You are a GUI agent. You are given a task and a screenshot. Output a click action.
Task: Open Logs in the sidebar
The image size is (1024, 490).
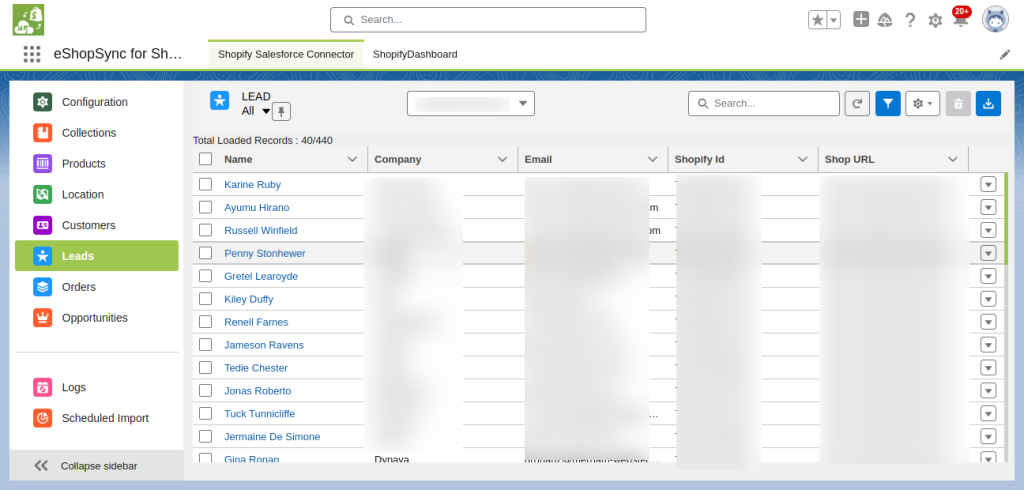click(x=97, y=387)
